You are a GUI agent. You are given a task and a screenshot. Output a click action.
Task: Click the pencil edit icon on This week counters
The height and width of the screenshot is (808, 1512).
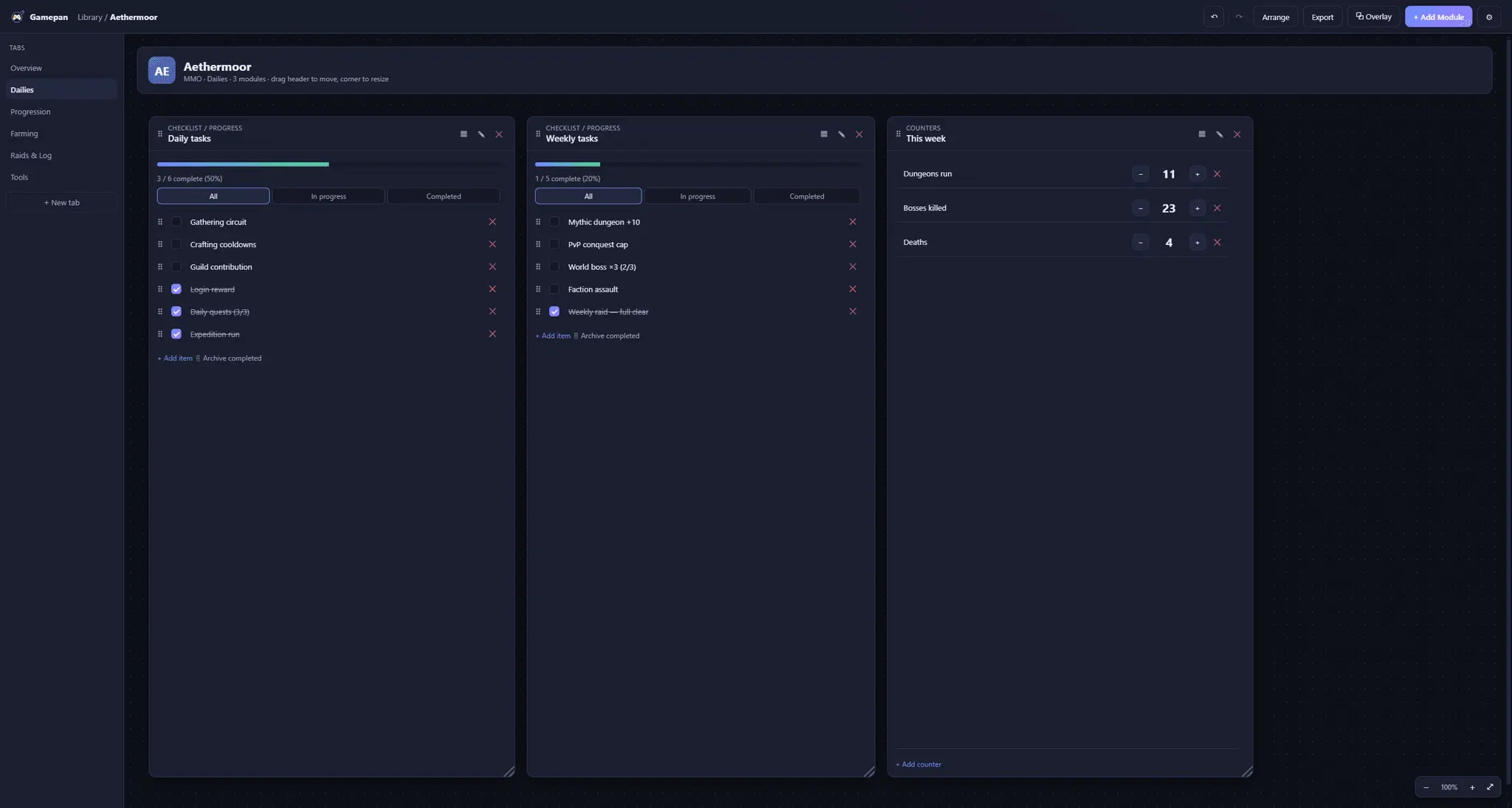[1220, 134]
